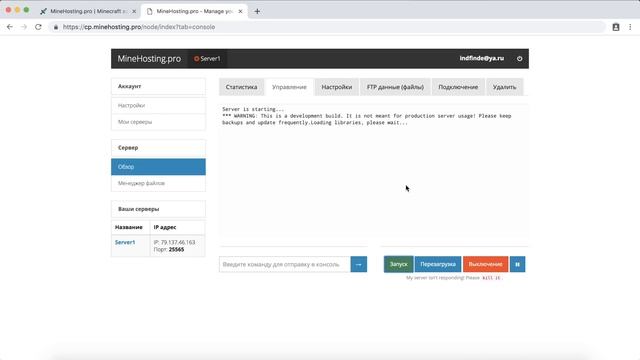Click the kill it link below the buttons

[x=491, y=278]
